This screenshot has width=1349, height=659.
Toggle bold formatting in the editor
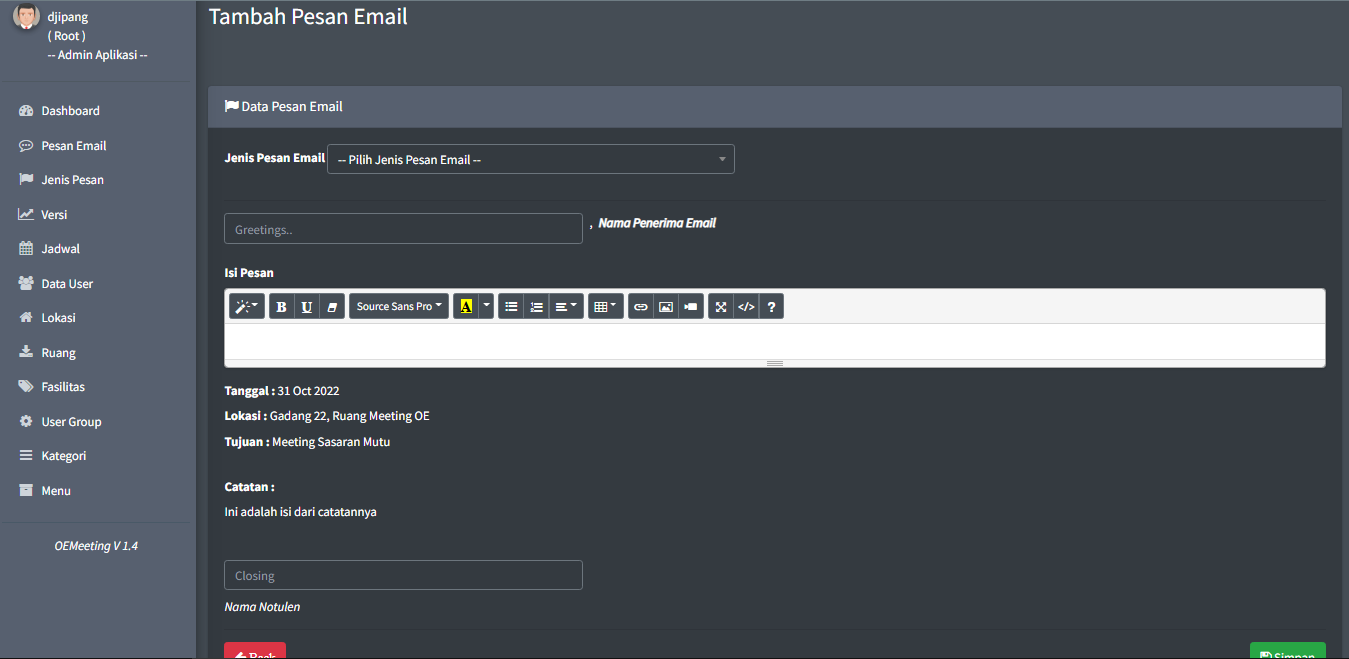(281, 307)
